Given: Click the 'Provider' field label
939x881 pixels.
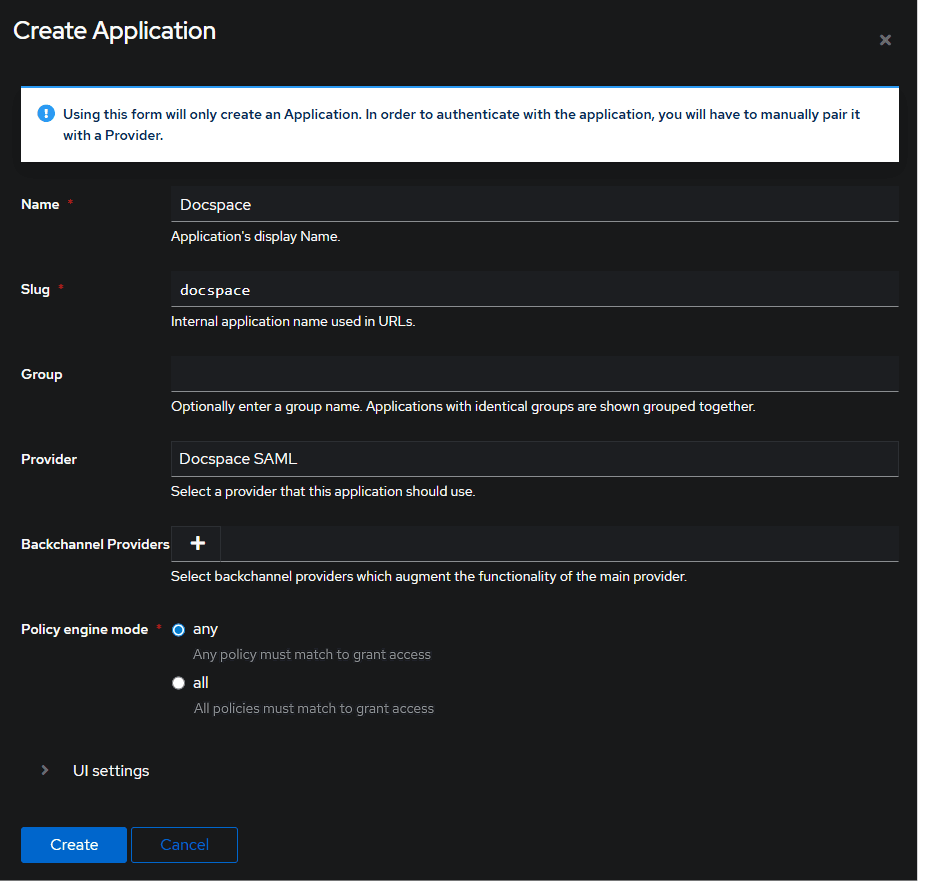Looking at the screenshot, I should click(x=49, y=459).
